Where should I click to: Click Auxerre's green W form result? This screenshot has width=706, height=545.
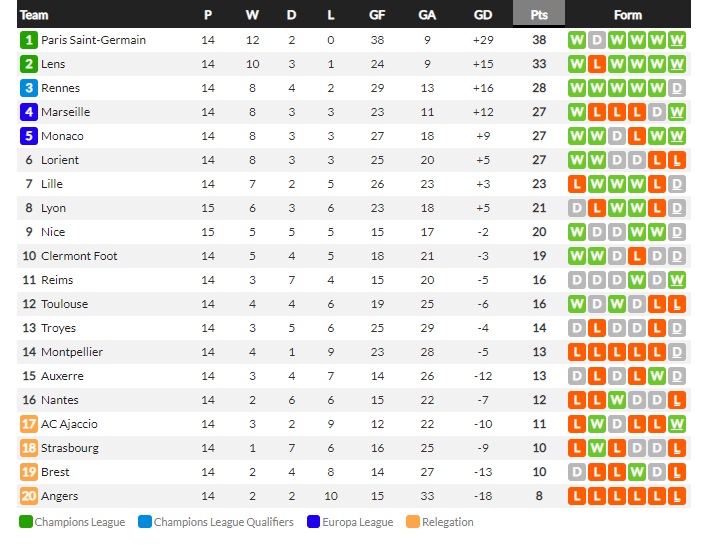657,376
